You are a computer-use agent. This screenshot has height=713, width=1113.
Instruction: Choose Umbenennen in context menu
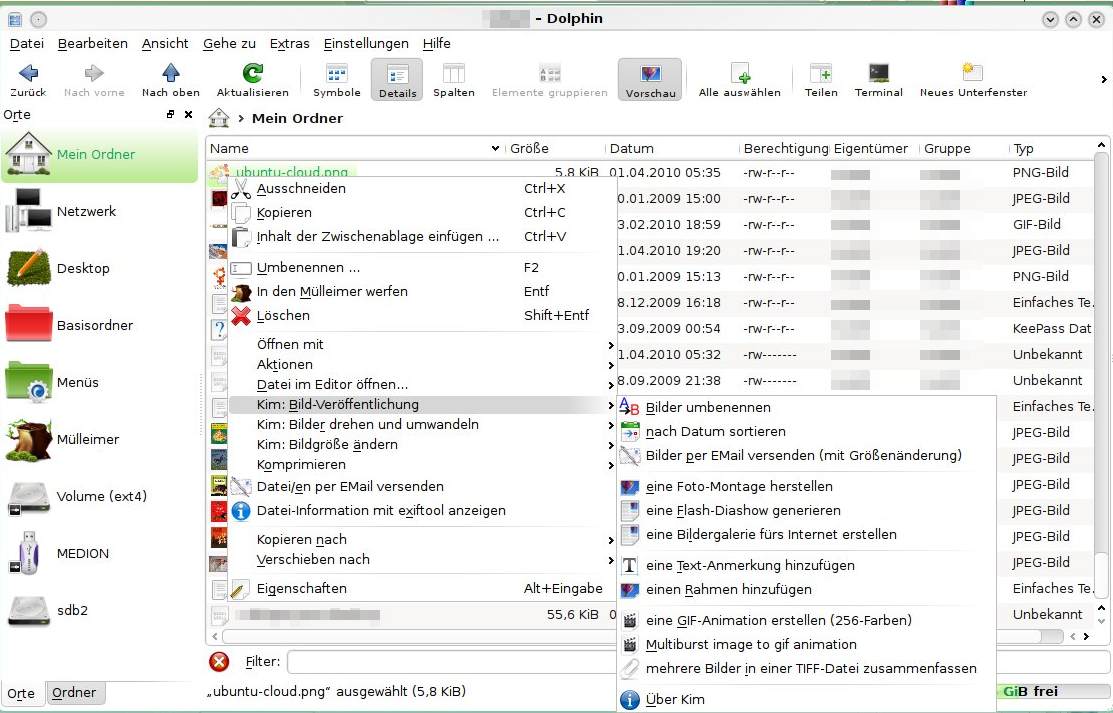click(422, 268)
